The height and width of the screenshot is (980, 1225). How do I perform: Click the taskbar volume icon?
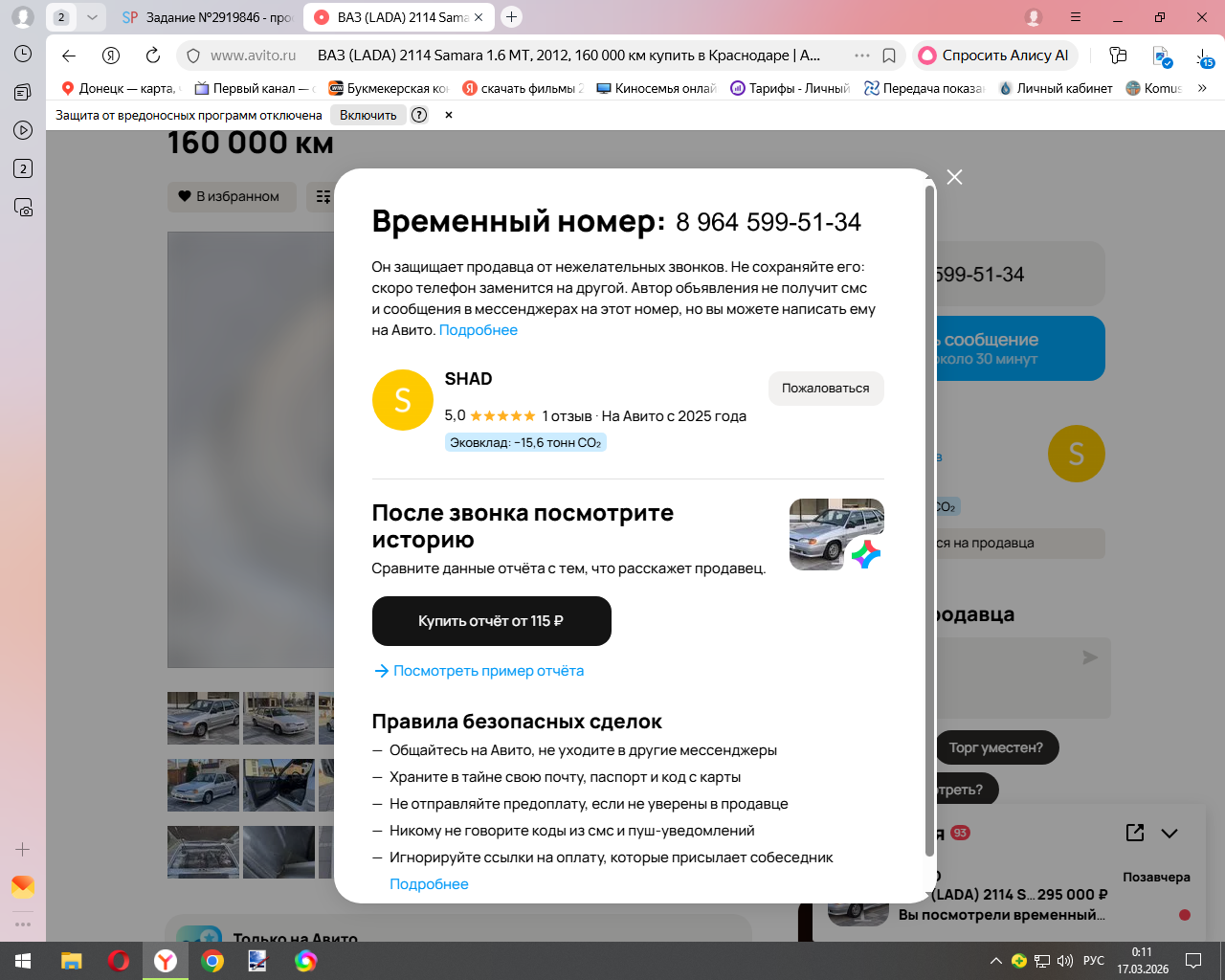[1065, 961]
